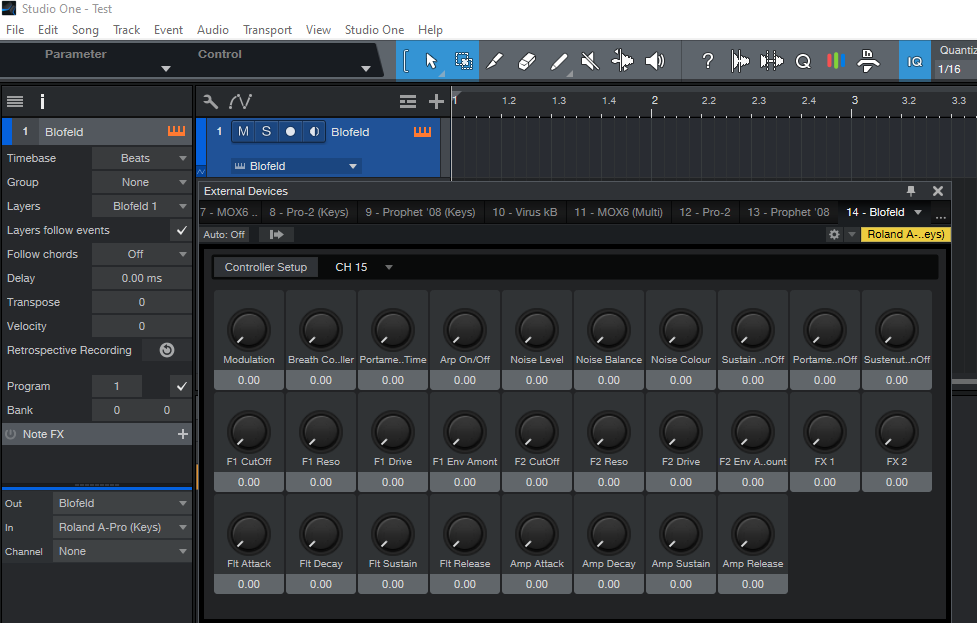
Task: Click the Controller Setup button
Action: 265,267
